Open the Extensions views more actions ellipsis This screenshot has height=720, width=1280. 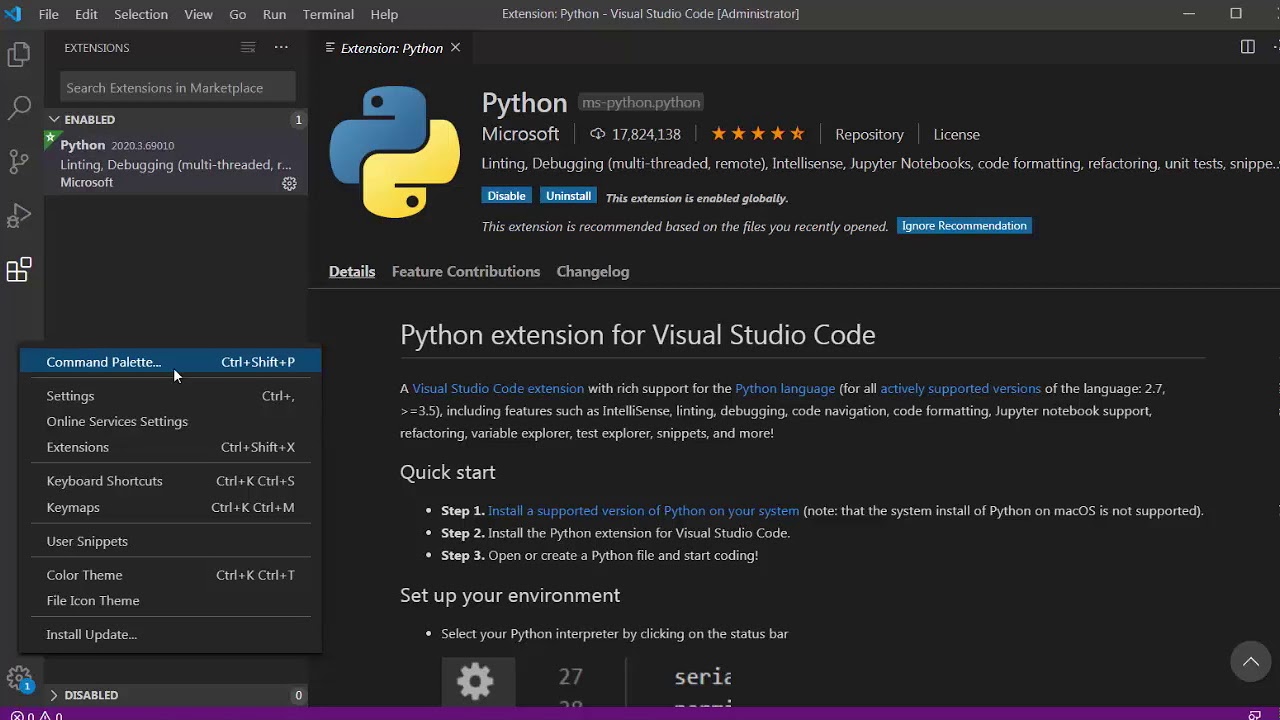tap(281, 47)
